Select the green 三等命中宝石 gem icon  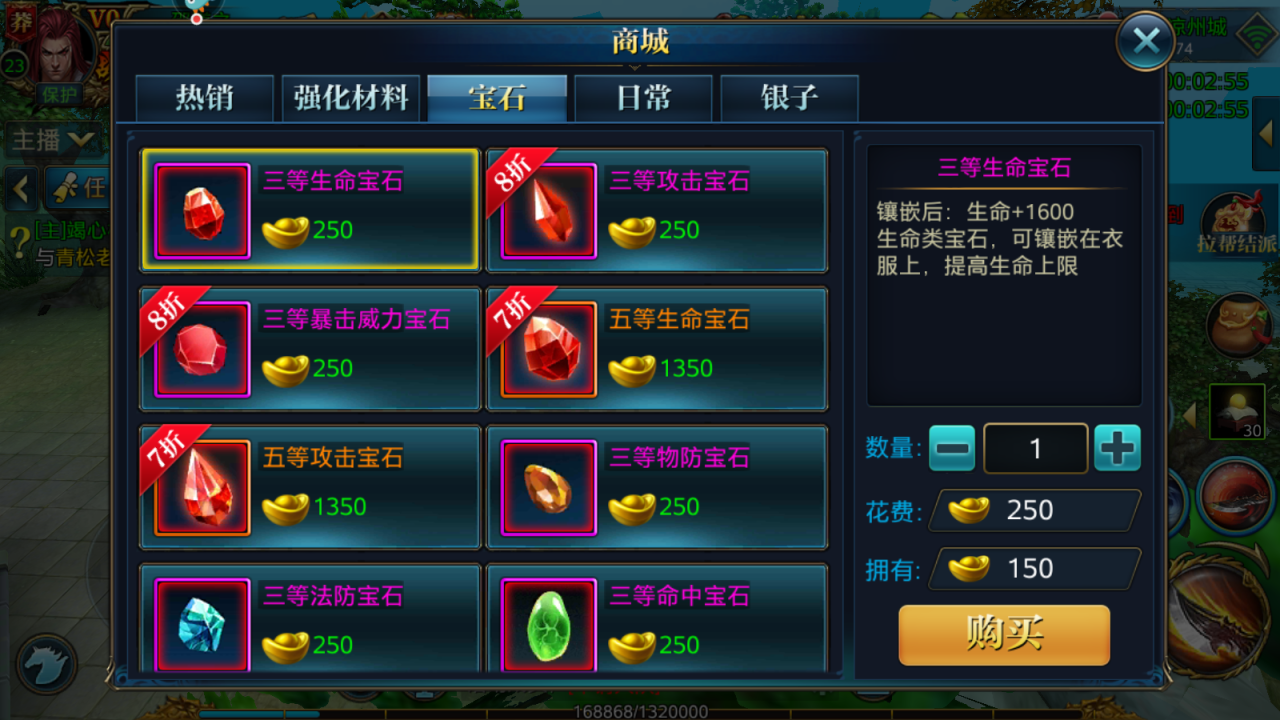(549, 625)
